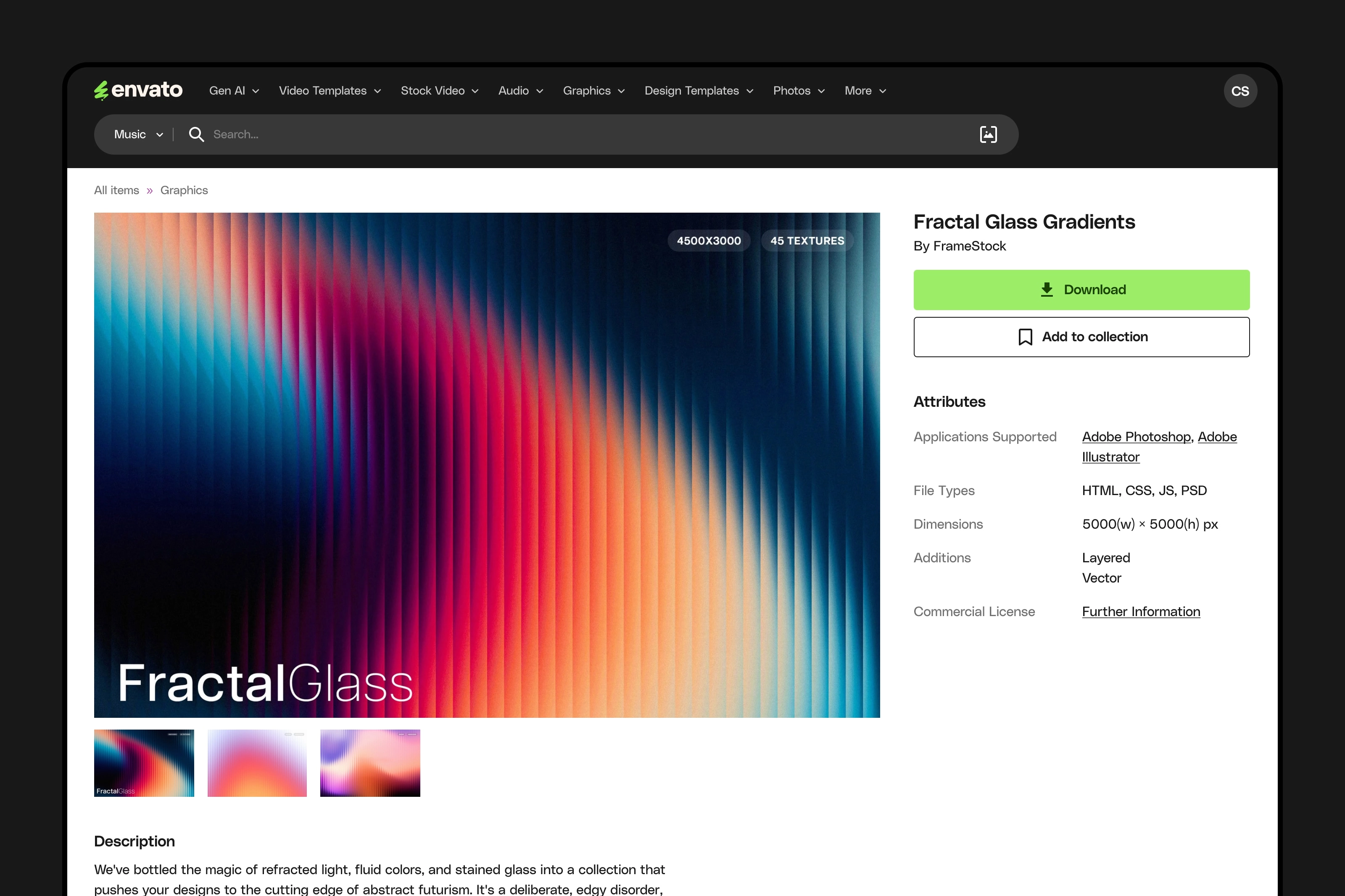This screenshot has height=896, width=1345.
Task: Click the search magnifier icon
Action: click(x=196, y=134)
